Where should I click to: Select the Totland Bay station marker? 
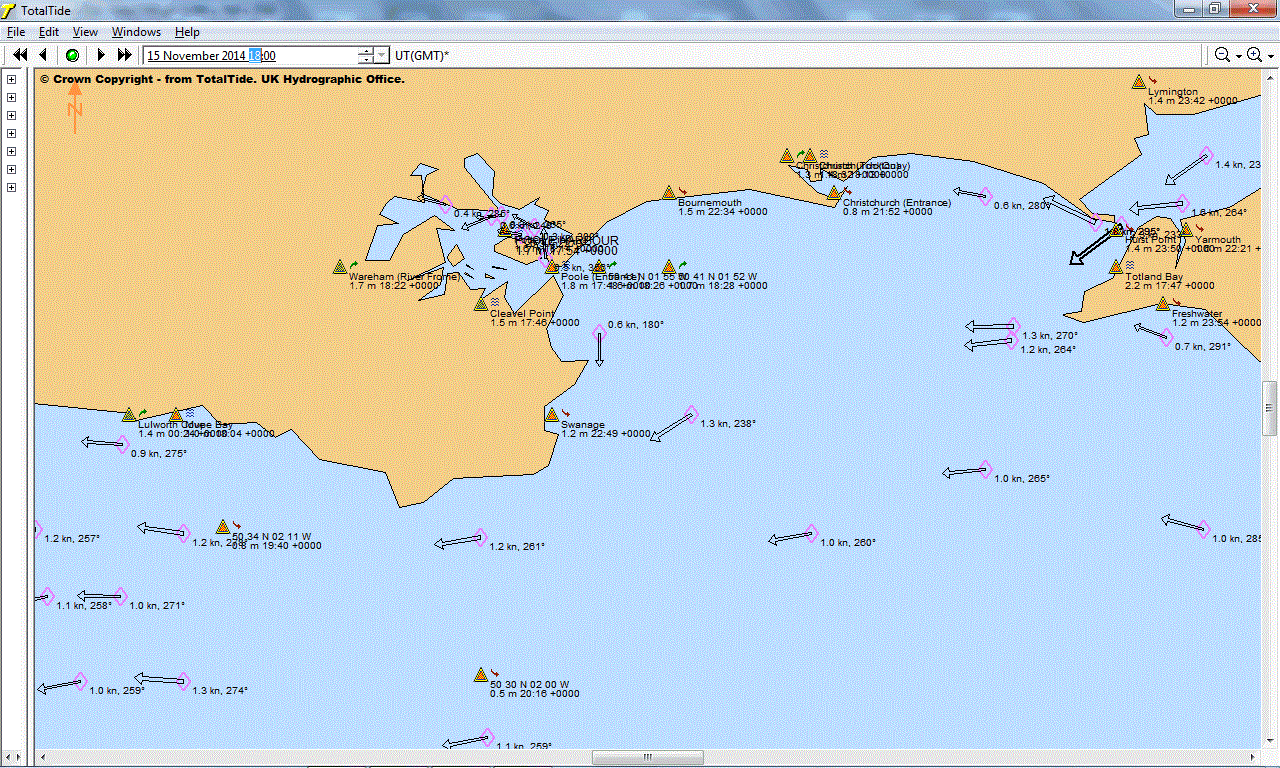point(1116,267)
